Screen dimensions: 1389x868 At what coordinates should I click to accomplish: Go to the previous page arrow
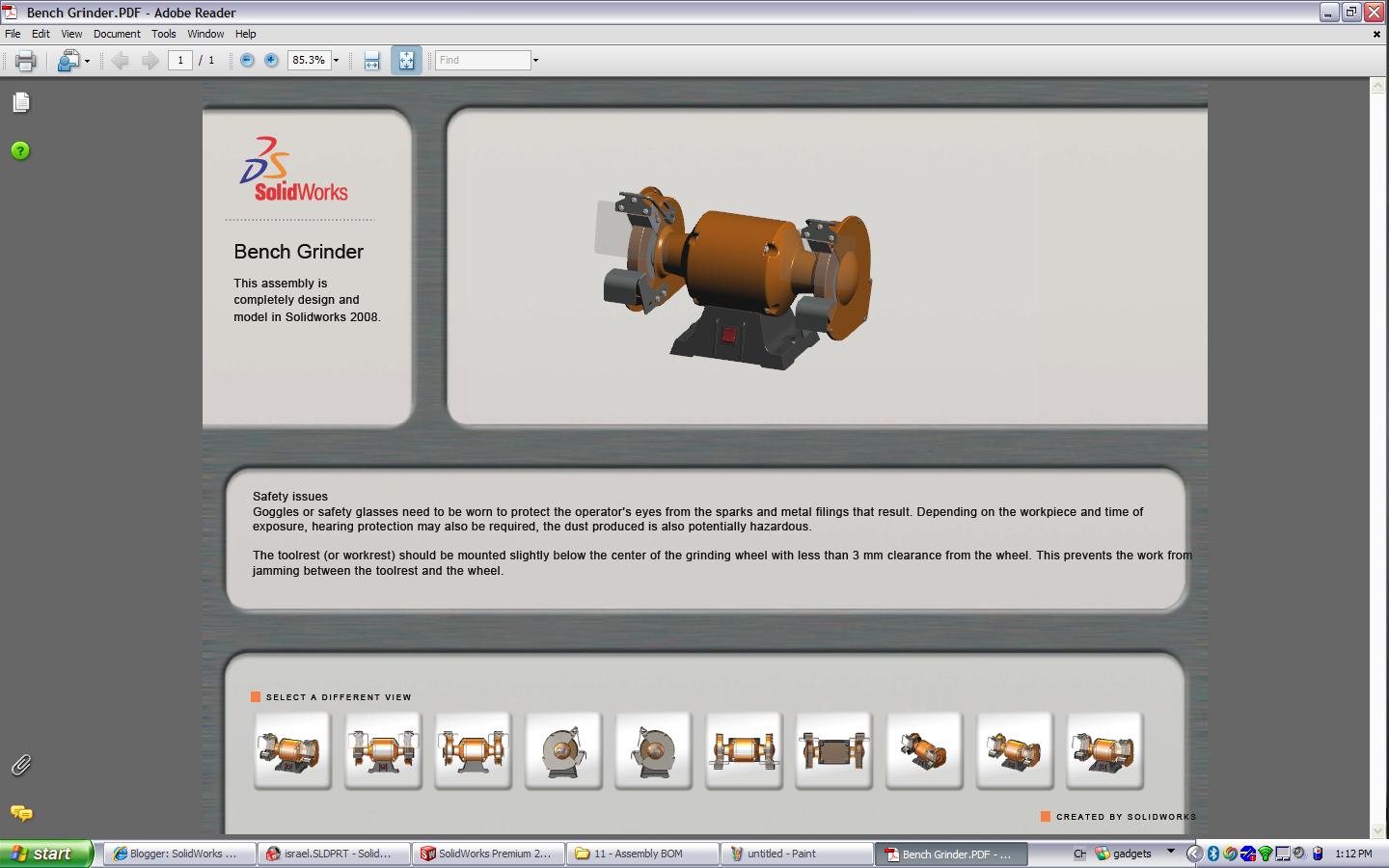click(121, 60)
